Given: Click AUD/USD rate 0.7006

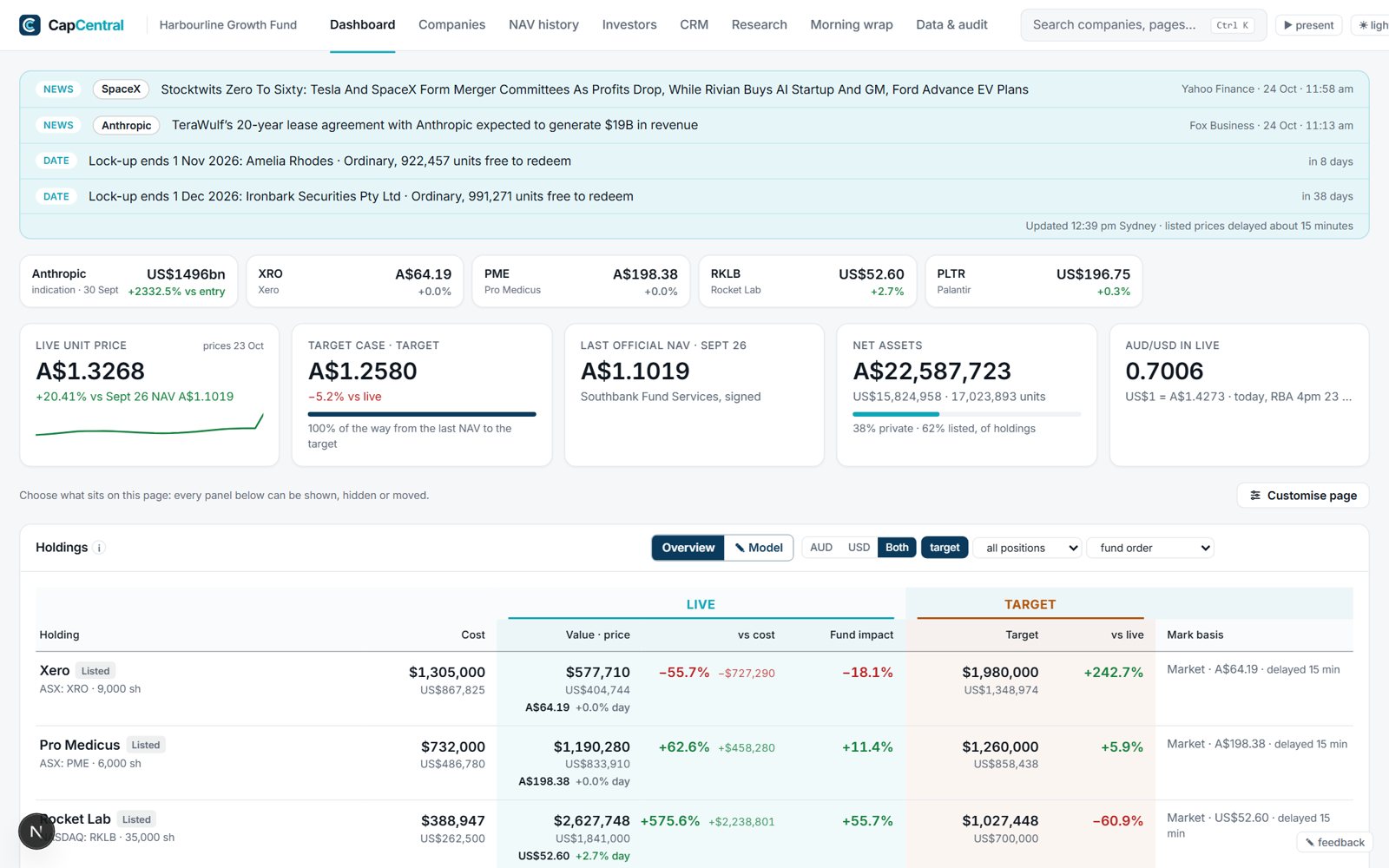Looking at the screenshot, I should (x=1164, y=372).
